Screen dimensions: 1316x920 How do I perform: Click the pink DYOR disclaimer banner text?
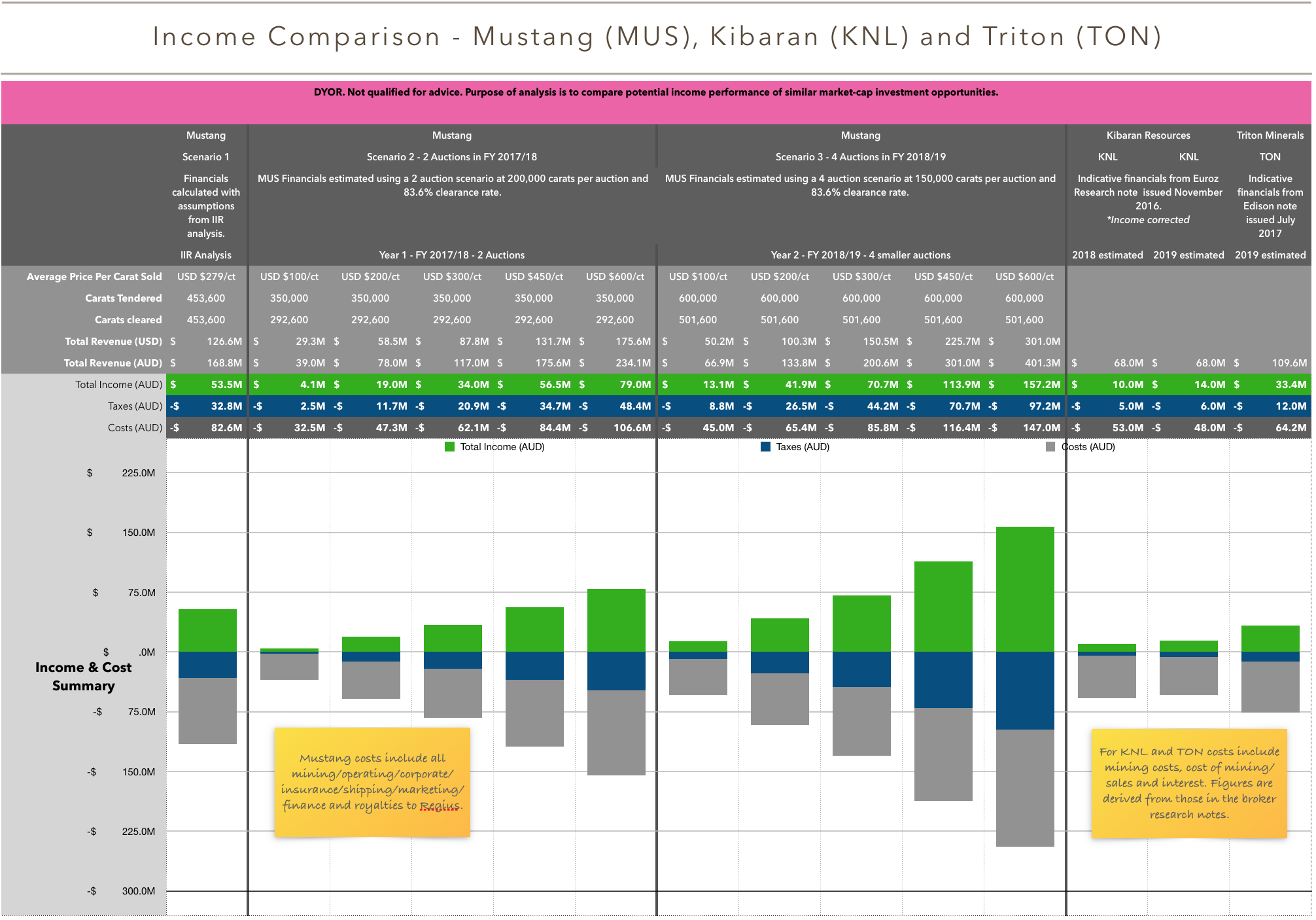coord(656,92)
